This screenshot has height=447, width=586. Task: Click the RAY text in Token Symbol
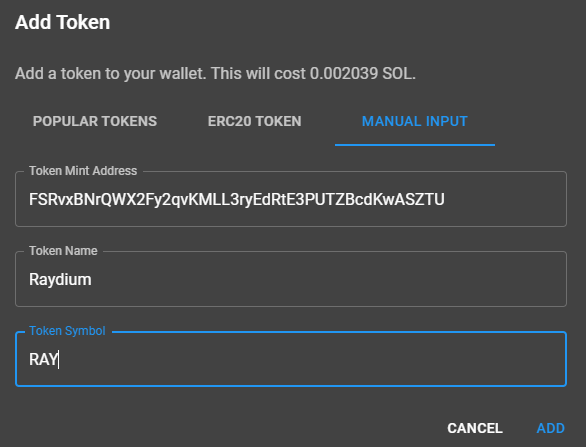44,360
